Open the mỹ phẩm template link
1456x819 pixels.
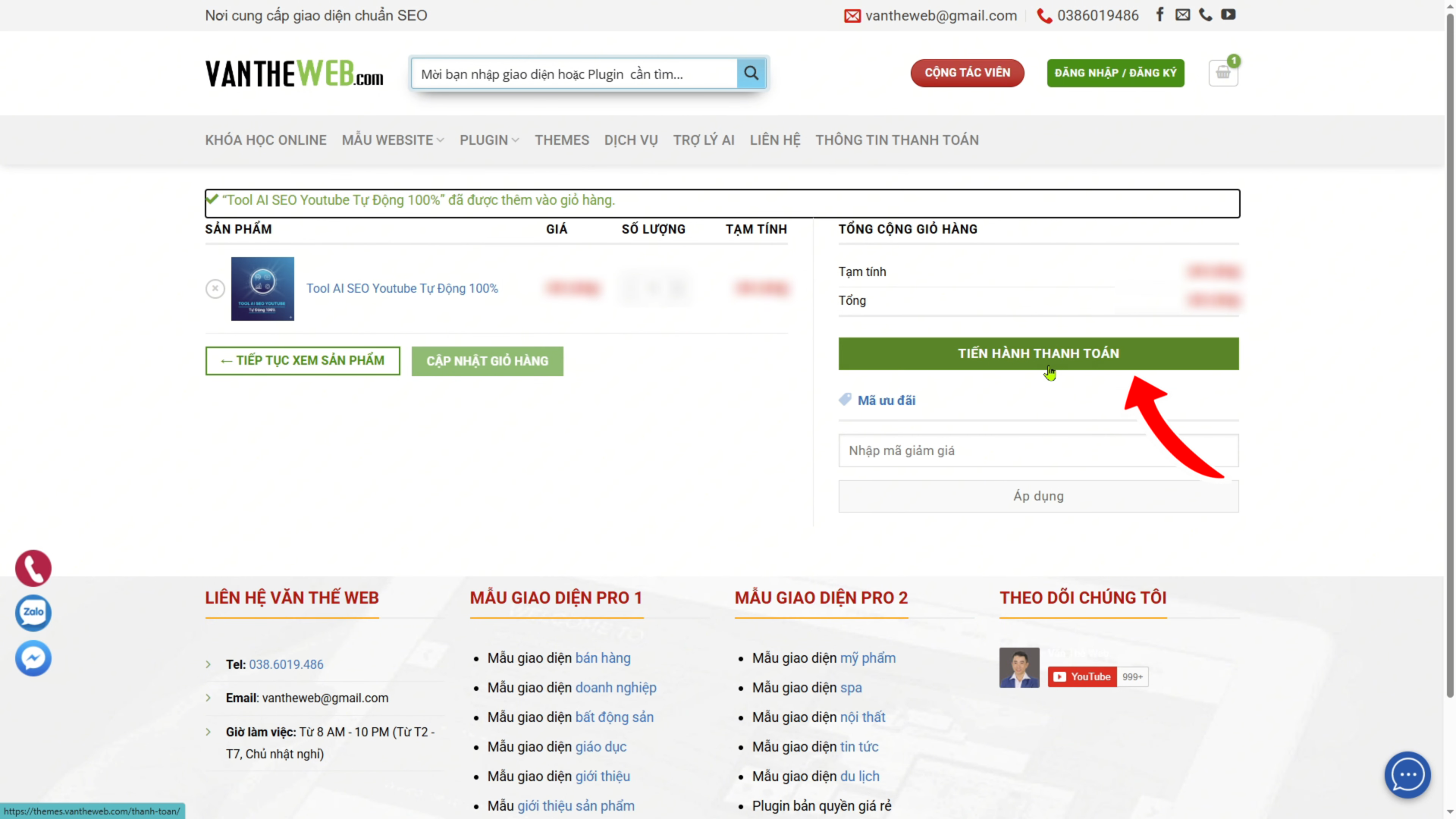868,658
